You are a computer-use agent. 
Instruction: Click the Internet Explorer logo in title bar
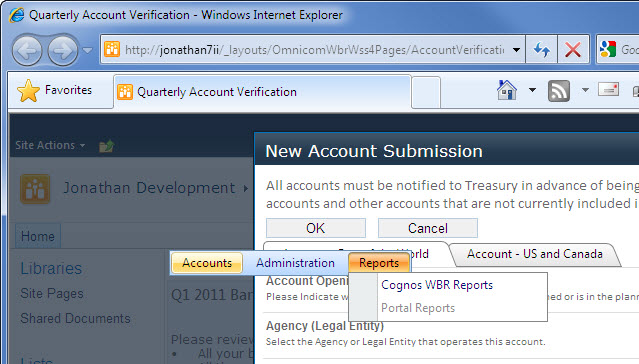(17, 15)
